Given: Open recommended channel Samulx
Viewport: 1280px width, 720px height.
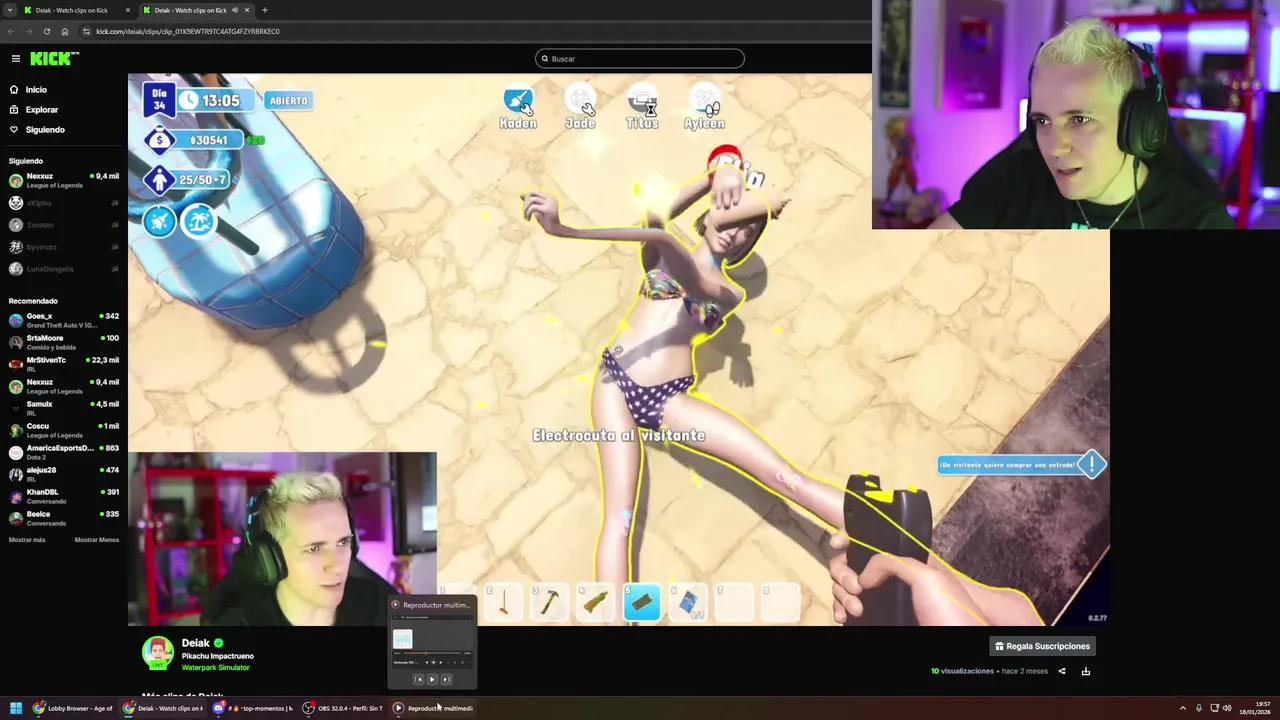Looking at the screenshot, I should [x=62, y=408].
